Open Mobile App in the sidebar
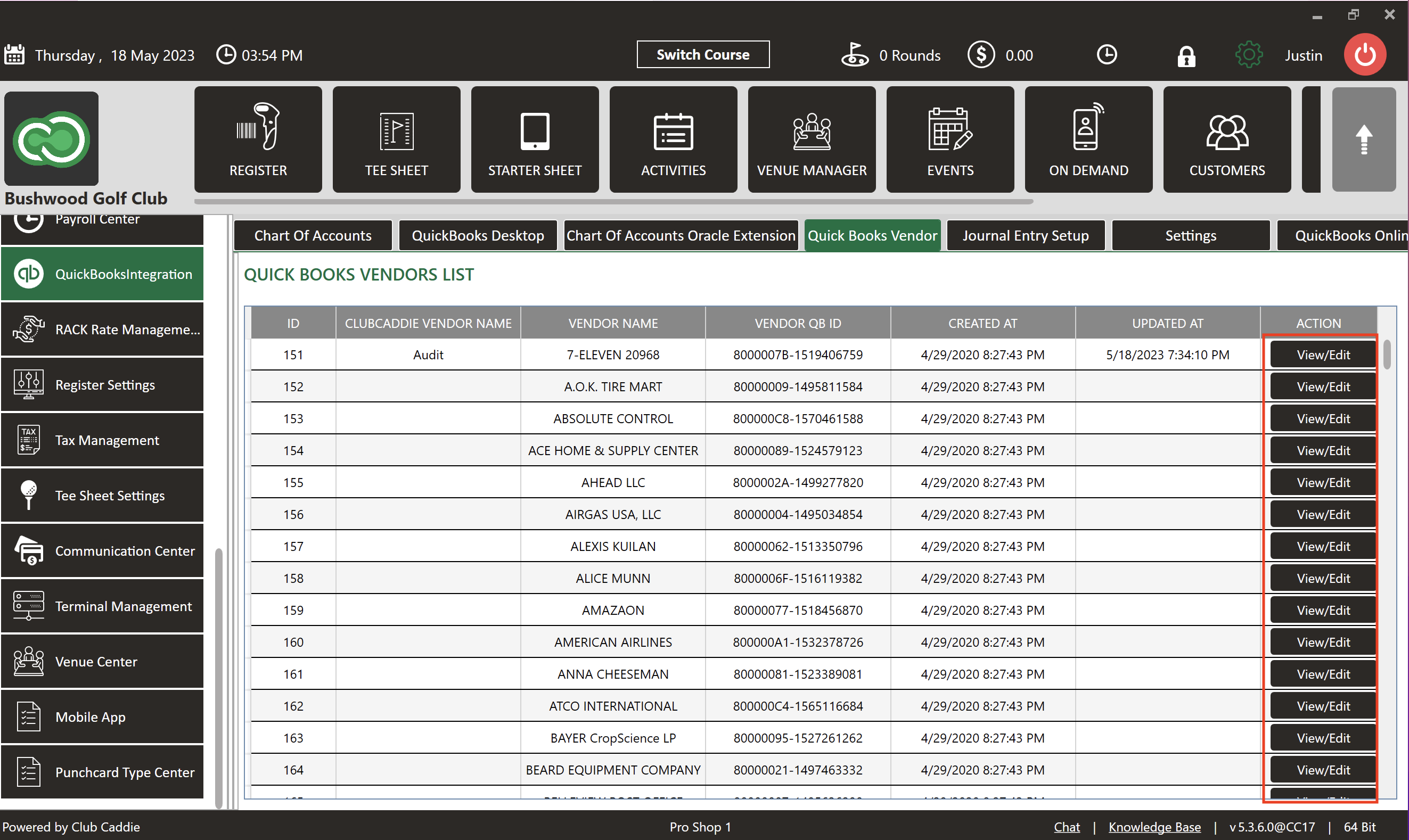 (x=102, y=717)
